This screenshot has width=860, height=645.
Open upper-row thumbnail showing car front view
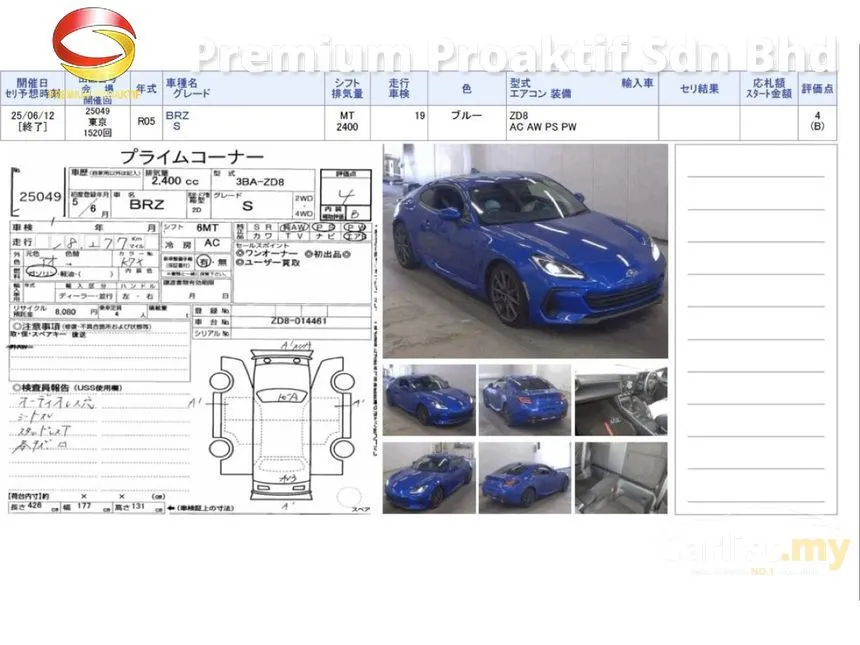(429, 400)
